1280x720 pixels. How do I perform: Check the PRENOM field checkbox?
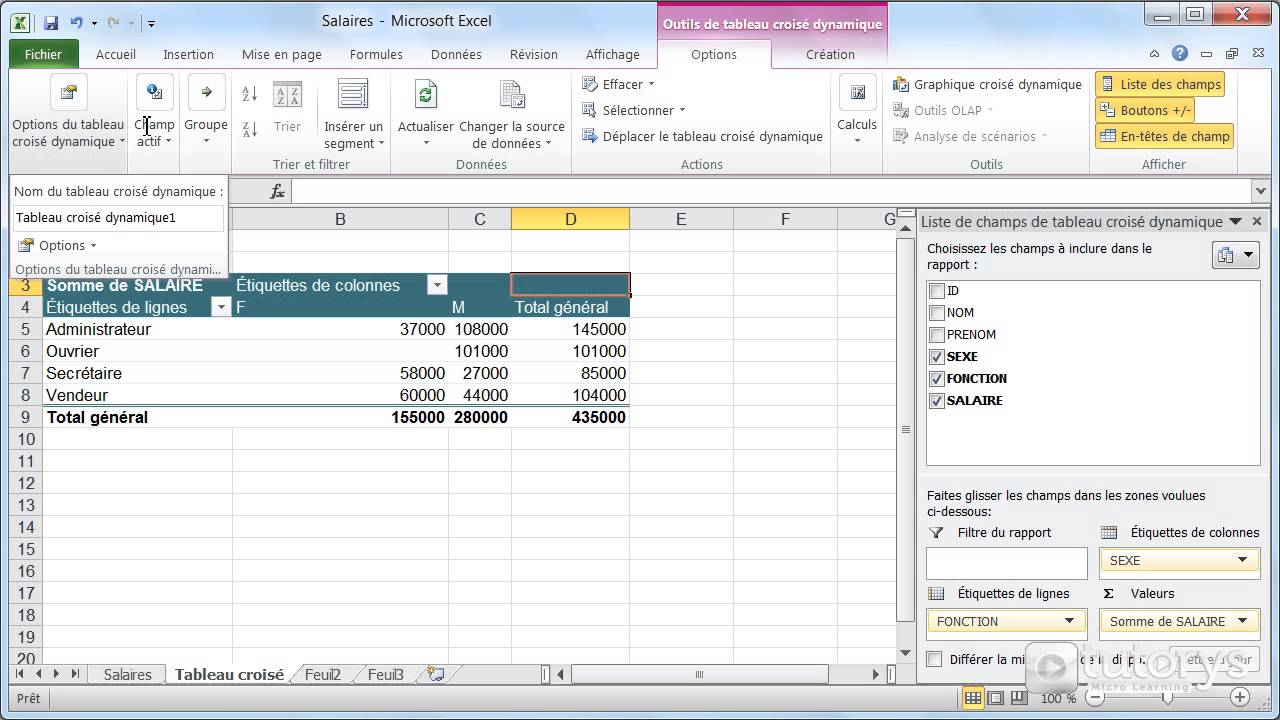pyautogui.click(x=937, y=335)
